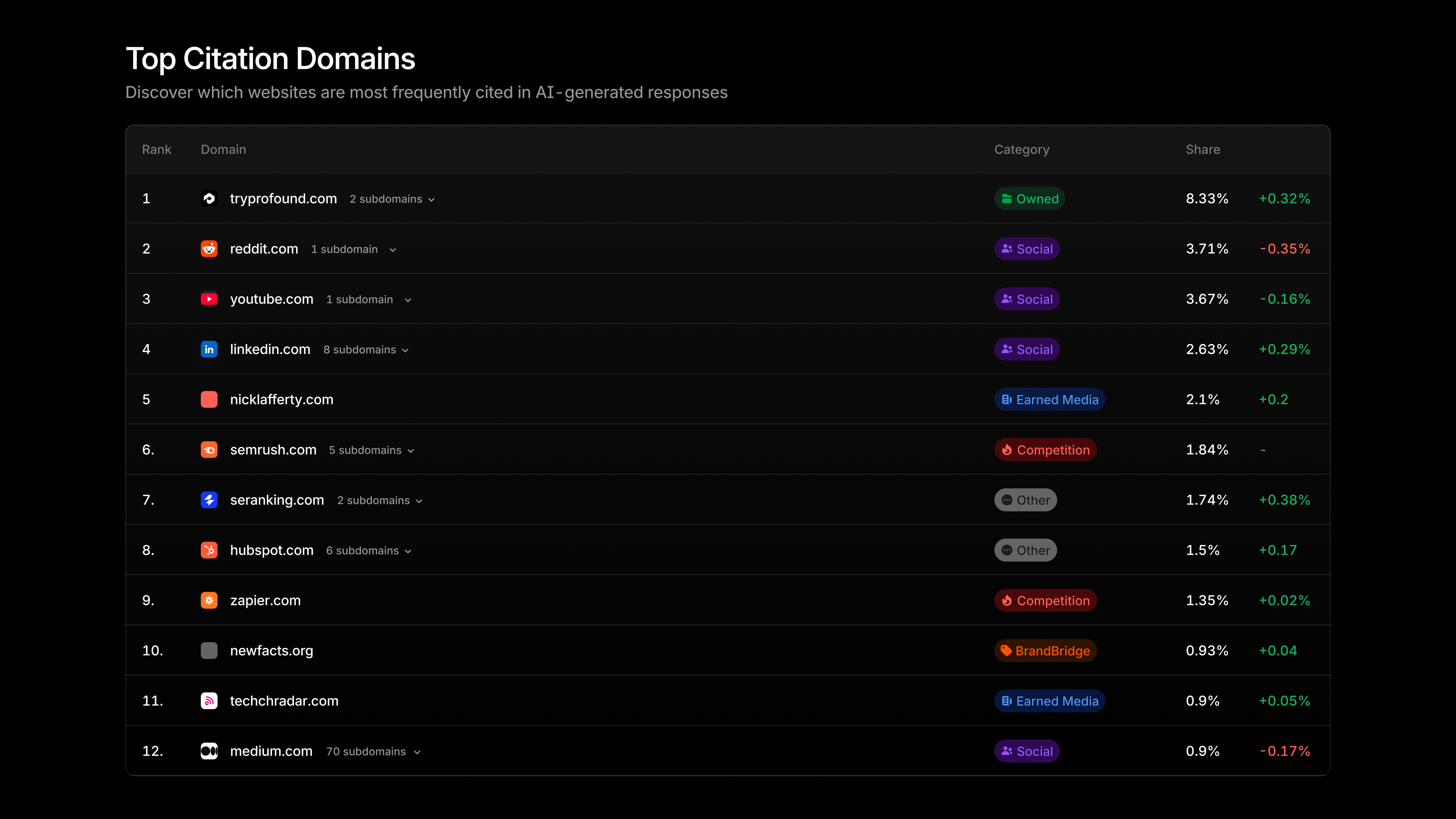Image resolution: width=1456 pixels, height=819 pixels.
Task: Click the 3.71% share value
Action: (1207, 249)
